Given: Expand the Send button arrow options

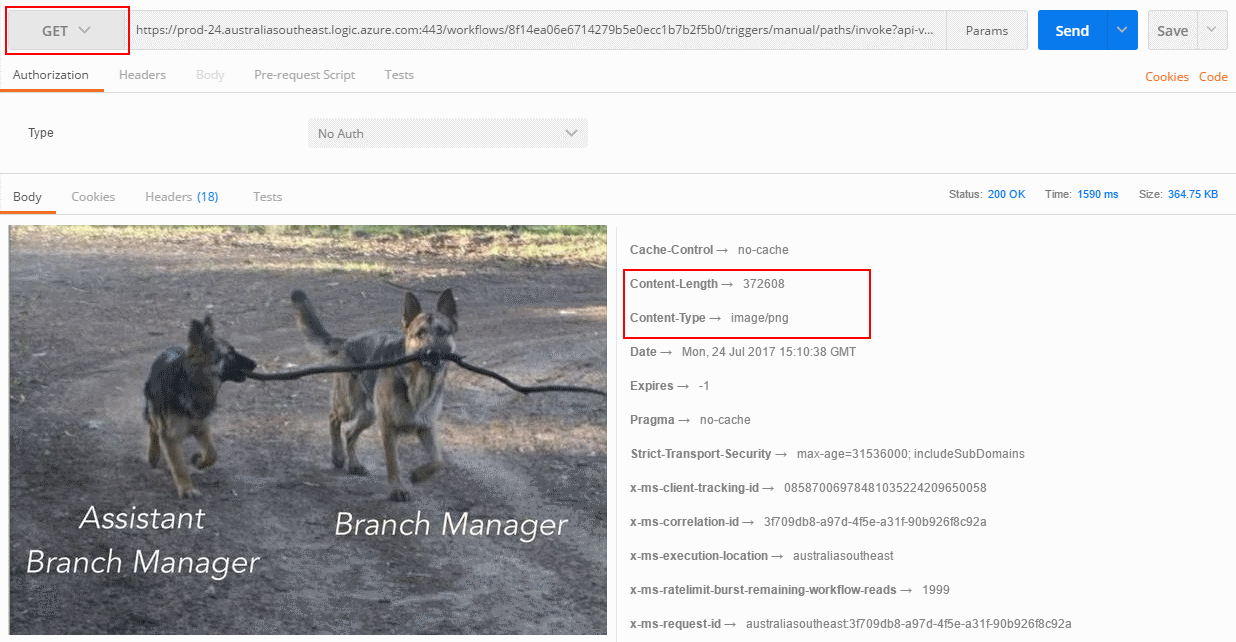Looking at the screenshot, I should pos(1121,31).
